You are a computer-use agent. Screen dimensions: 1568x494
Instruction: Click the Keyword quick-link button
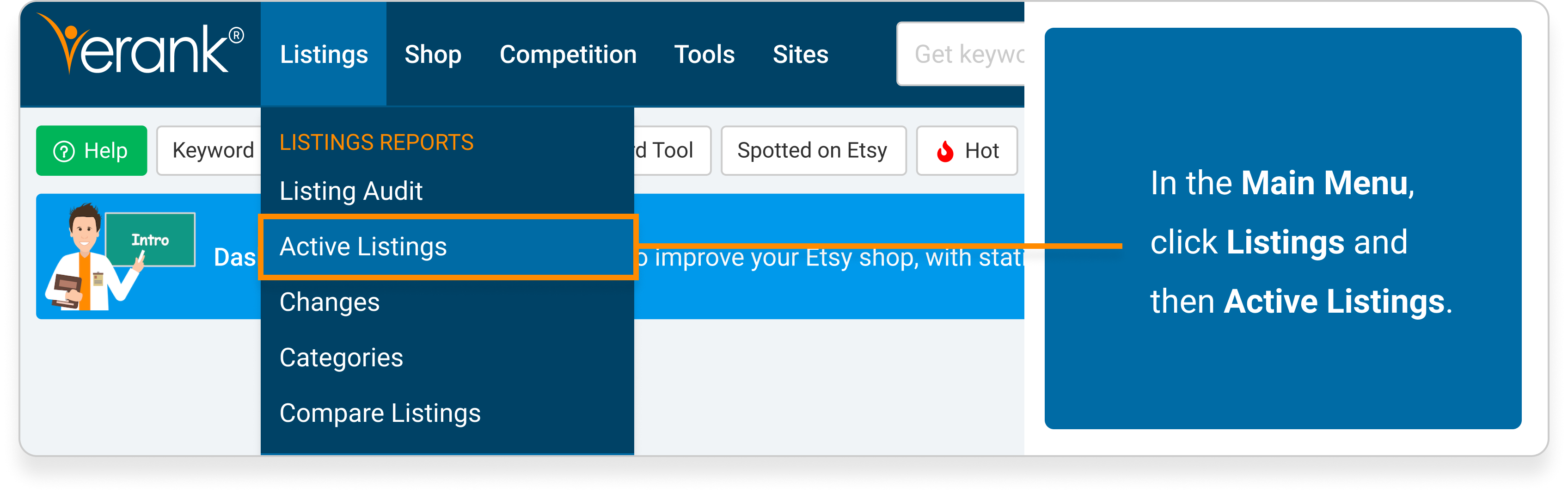tap(209, 150)
